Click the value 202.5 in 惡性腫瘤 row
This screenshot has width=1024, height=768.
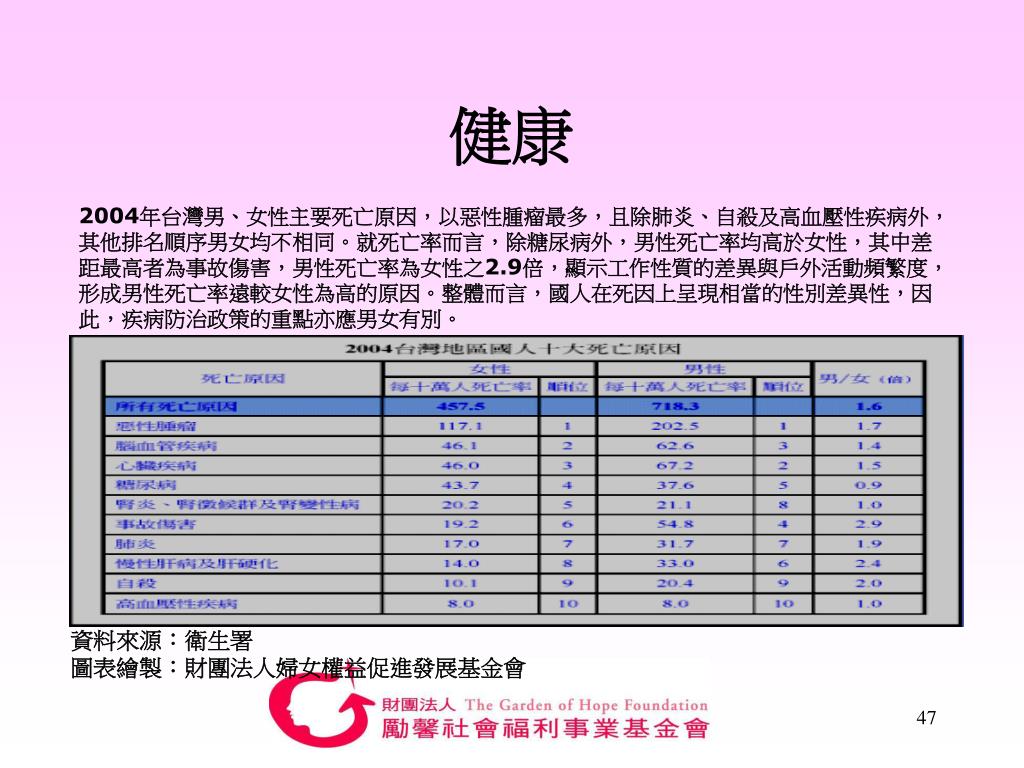(675, 426)
